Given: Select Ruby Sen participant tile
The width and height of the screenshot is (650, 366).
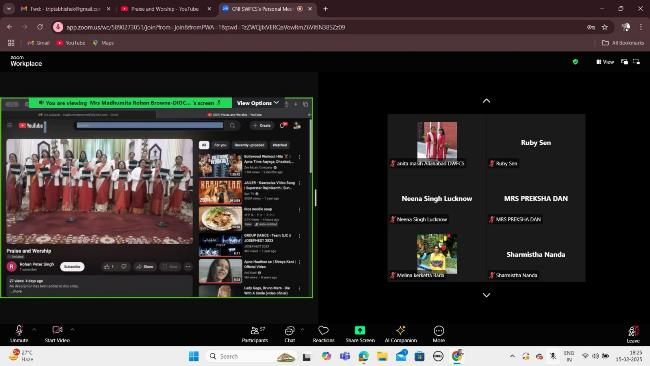Looking at the screenshot, I should (x=536, y=142).
